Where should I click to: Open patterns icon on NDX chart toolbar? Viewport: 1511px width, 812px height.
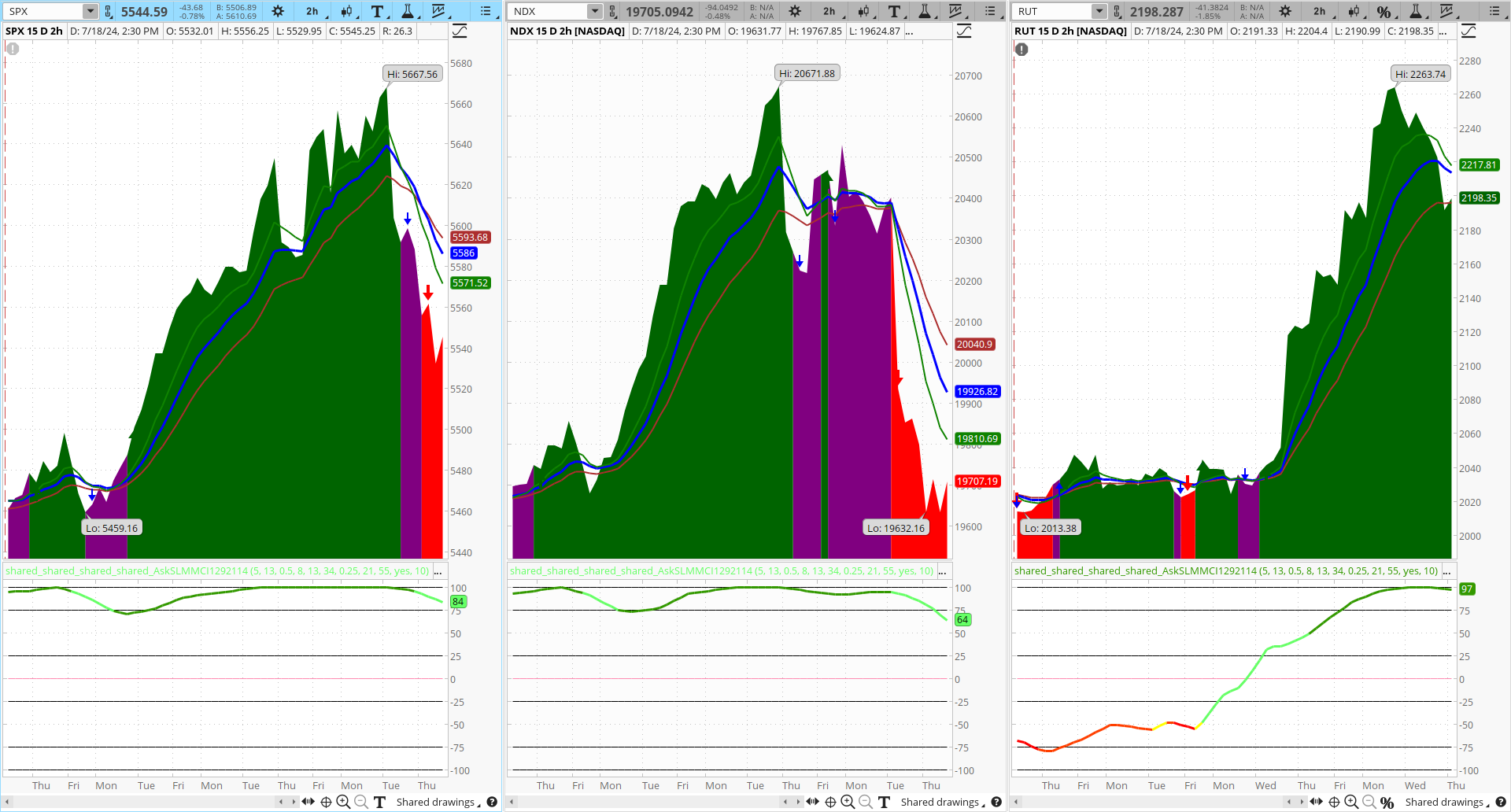click(955, 11)
